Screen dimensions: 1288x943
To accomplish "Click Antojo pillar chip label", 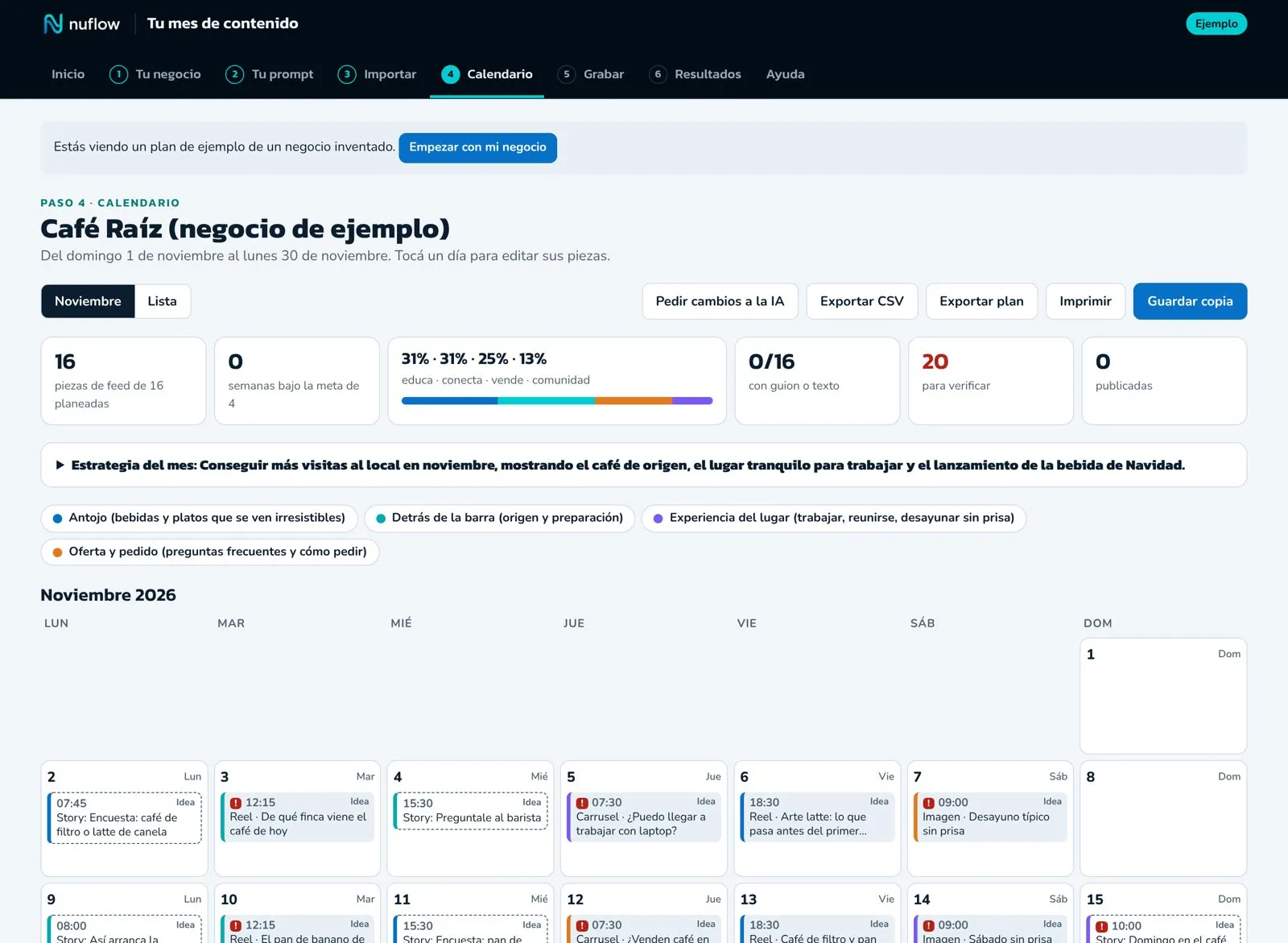I will [207, 518].
